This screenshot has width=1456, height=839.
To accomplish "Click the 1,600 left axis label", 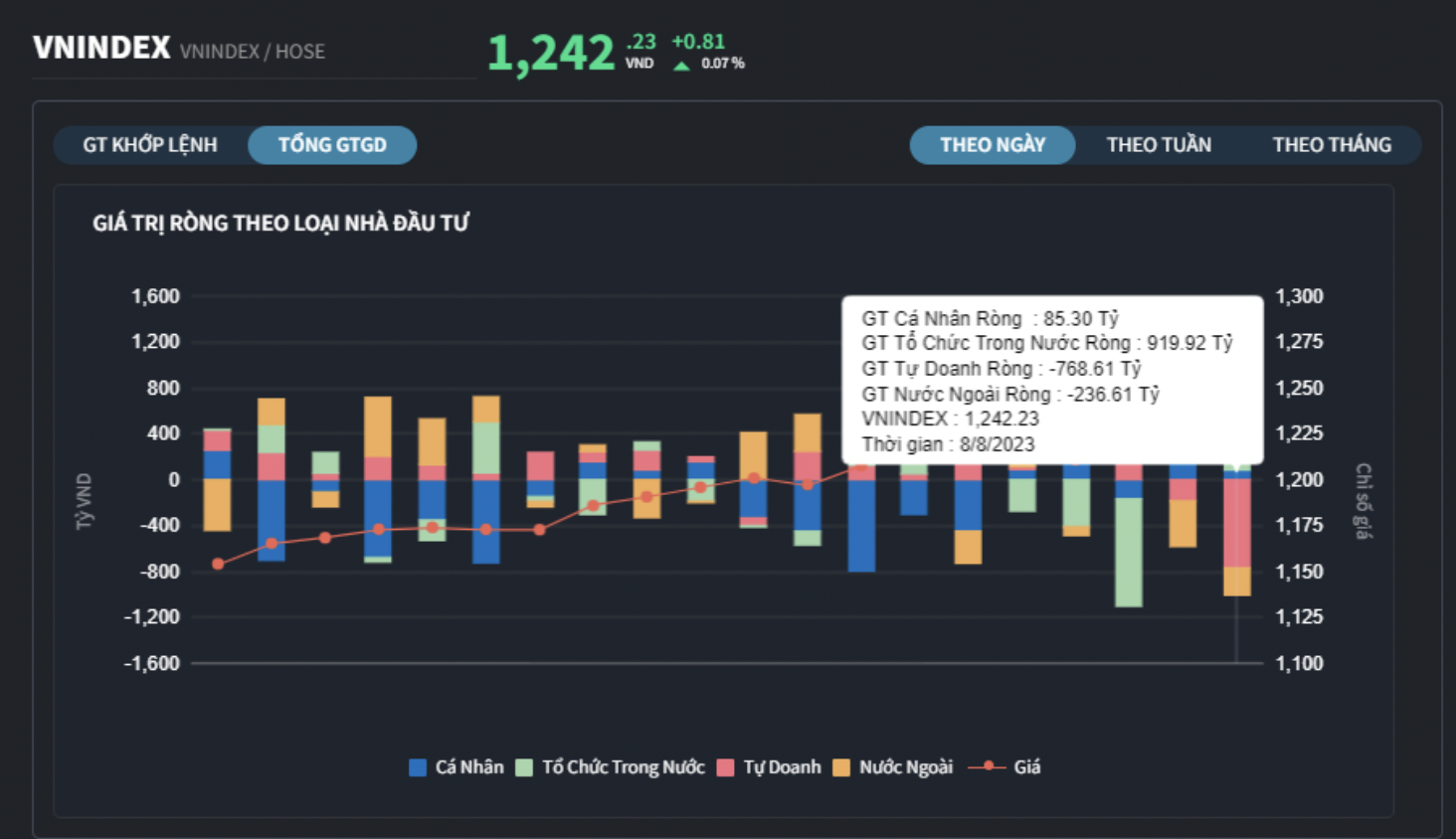I will pyautogui.click(x=156, y=296).
